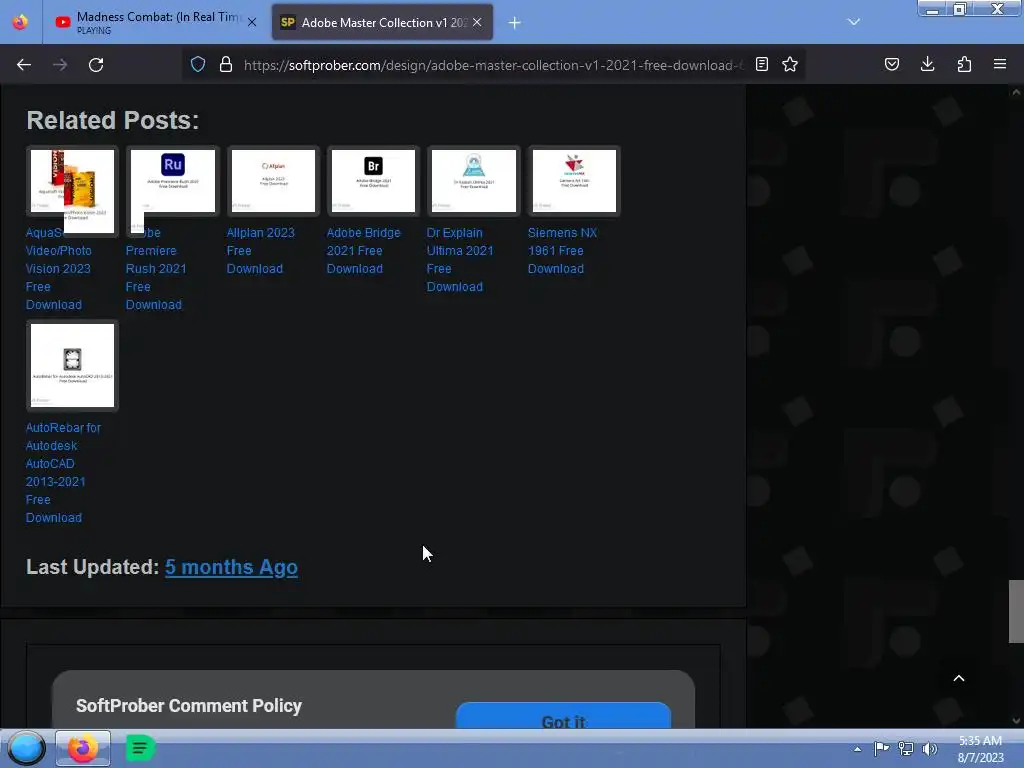The width and height of the screenshot is (1024, 768).
Task: Open the Windows Start orb
Action: [26, 748]
